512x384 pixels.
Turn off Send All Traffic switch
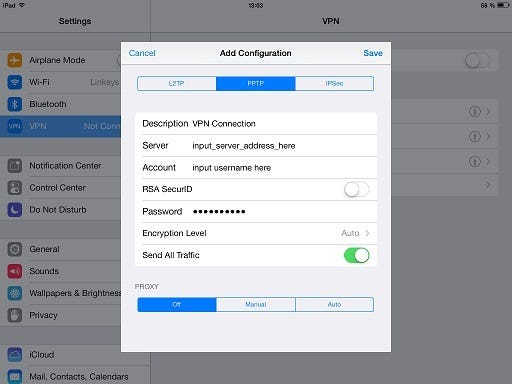357,255
